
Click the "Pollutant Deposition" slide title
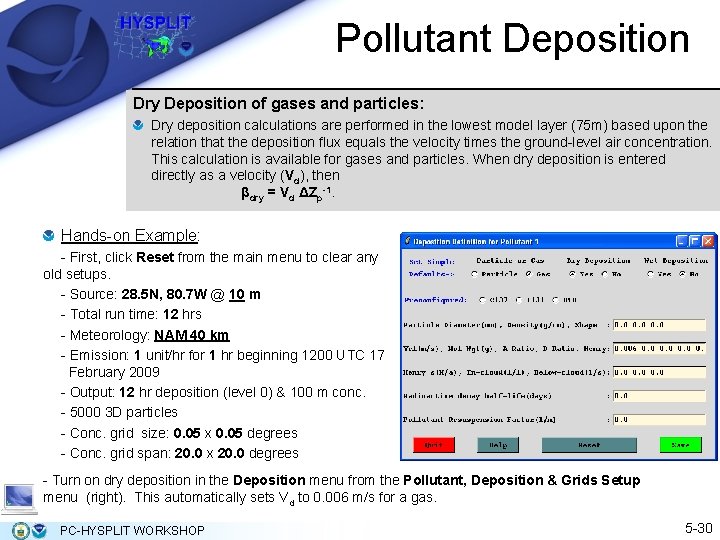[512, 39]
